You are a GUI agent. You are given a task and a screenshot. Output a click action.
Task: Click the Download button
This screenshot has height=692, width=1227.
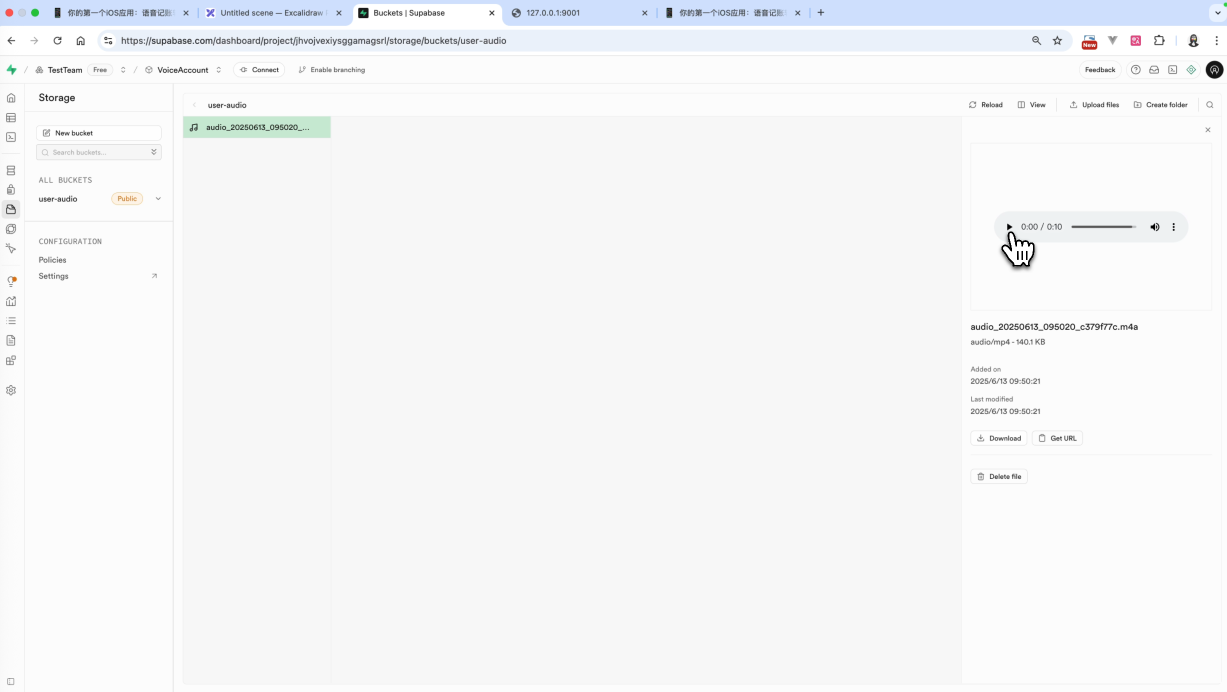coord(998,438)
